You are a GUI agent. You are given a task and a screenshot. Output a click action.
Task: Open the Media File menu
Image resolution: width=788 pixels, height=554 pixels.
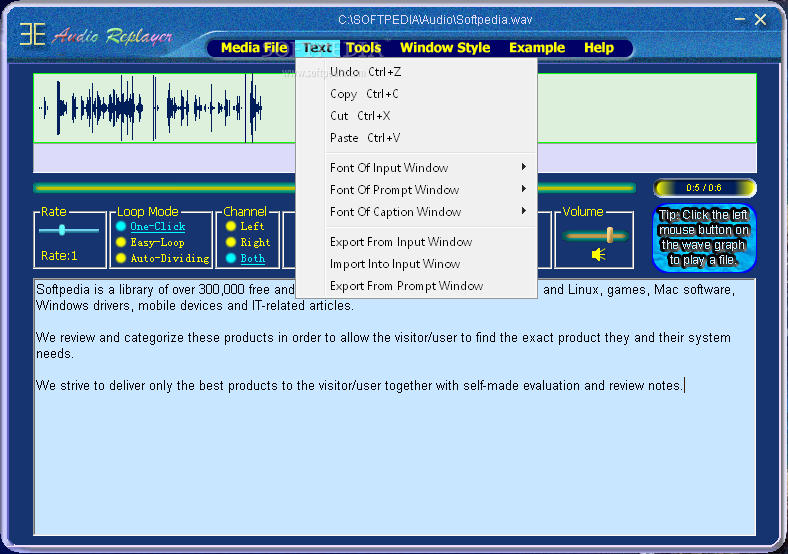254,48
